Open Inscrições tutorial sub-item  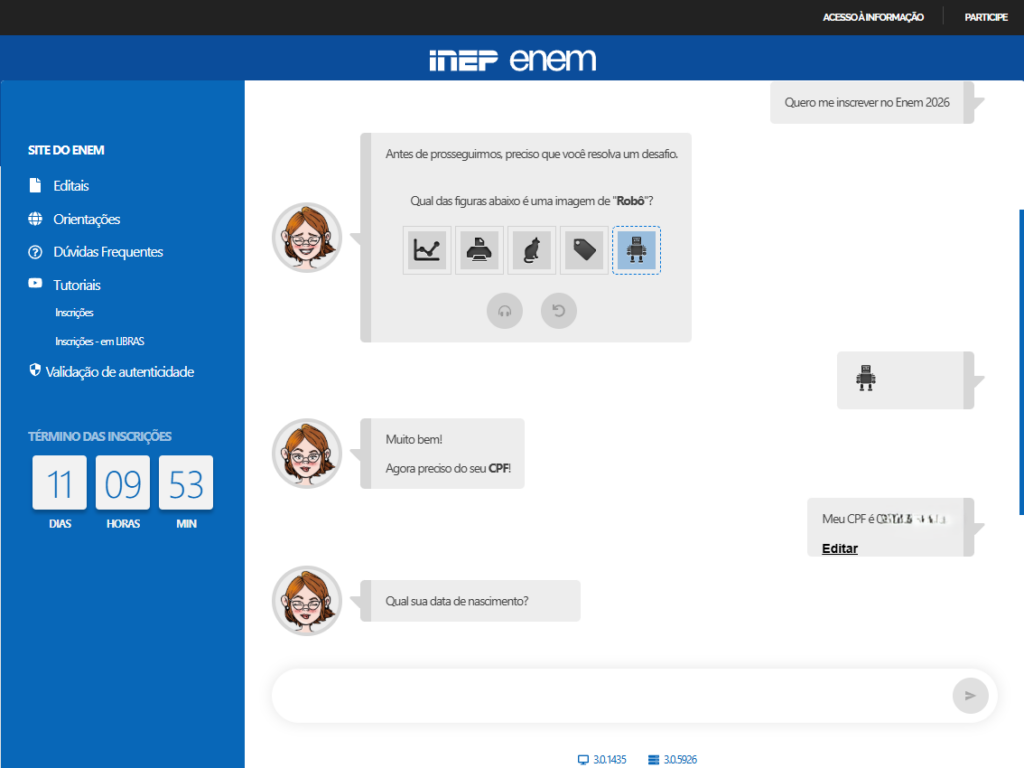74,313
